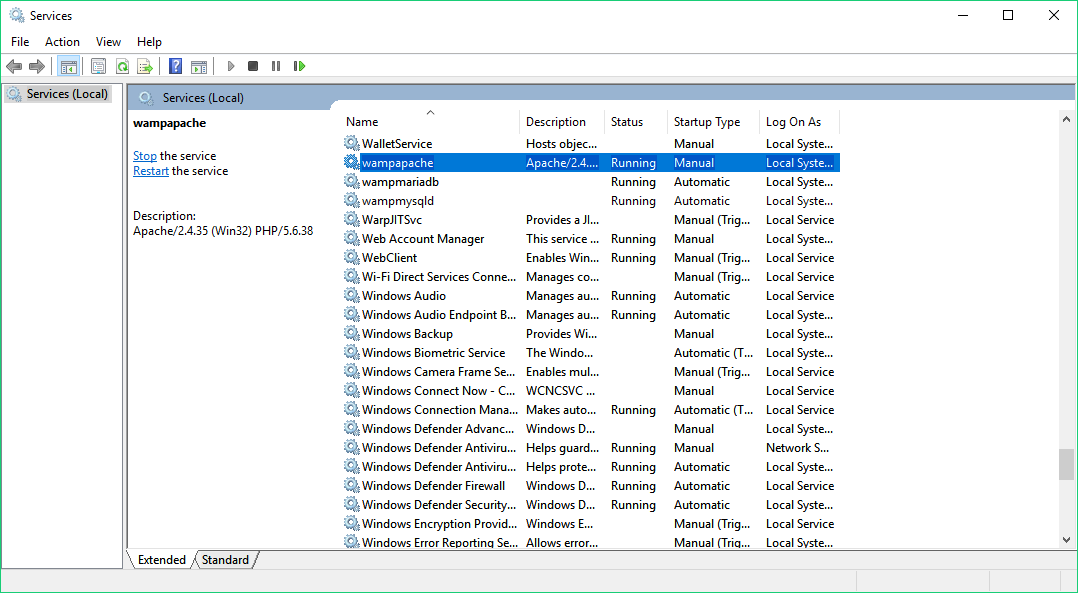Screen dimensions: 1078x593
Task: Select the Windows Defender Advanc... service
Action: point(438,429)
